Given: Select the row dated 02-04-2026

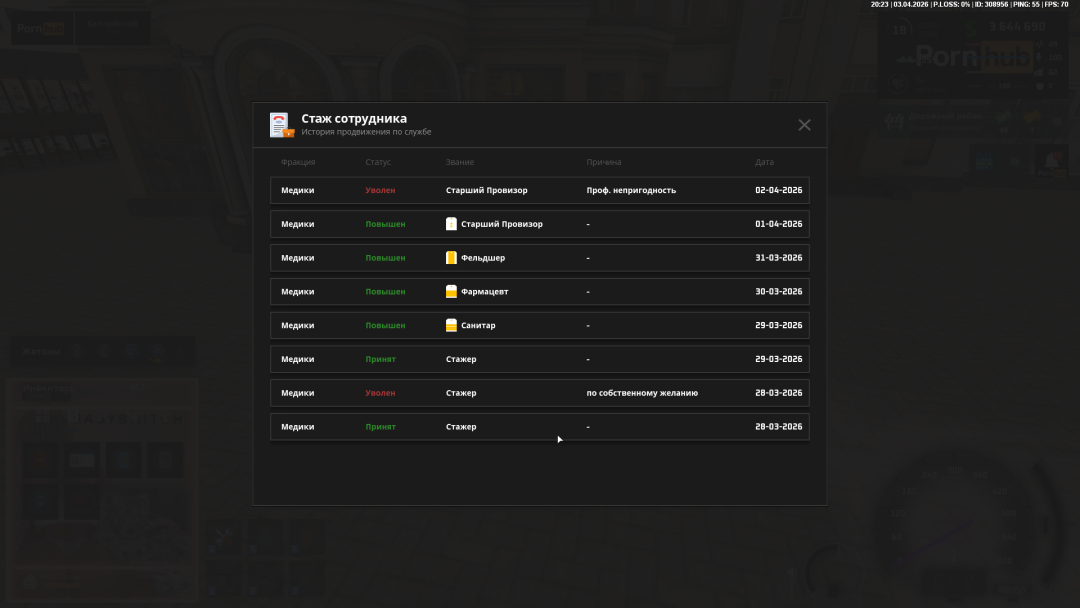Looking at the screenshot, I should pos(539,190).
